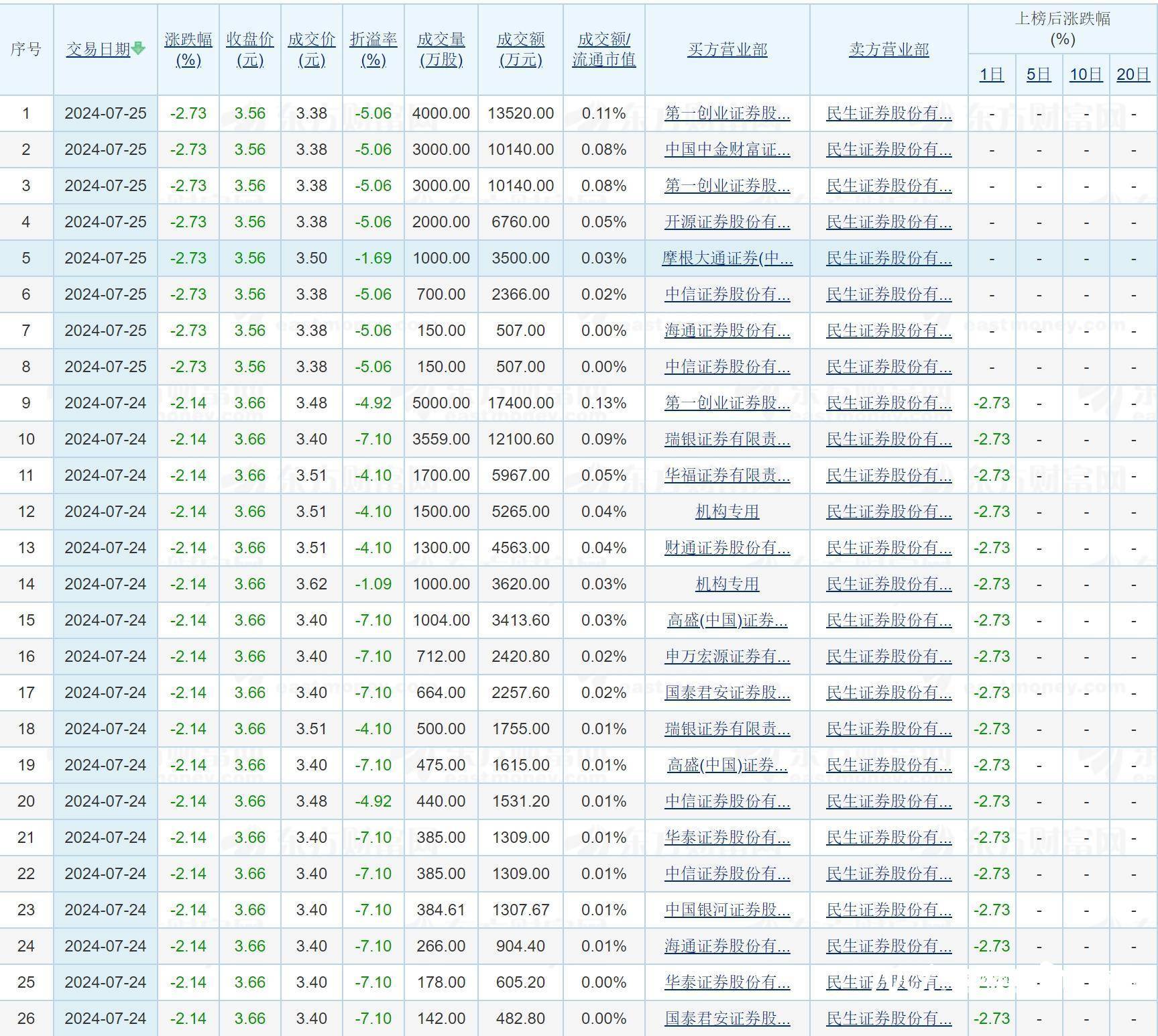Open seller 民生证券股份有... in row 23
Screen dimensions: 1158x1036
pos(889,910)
